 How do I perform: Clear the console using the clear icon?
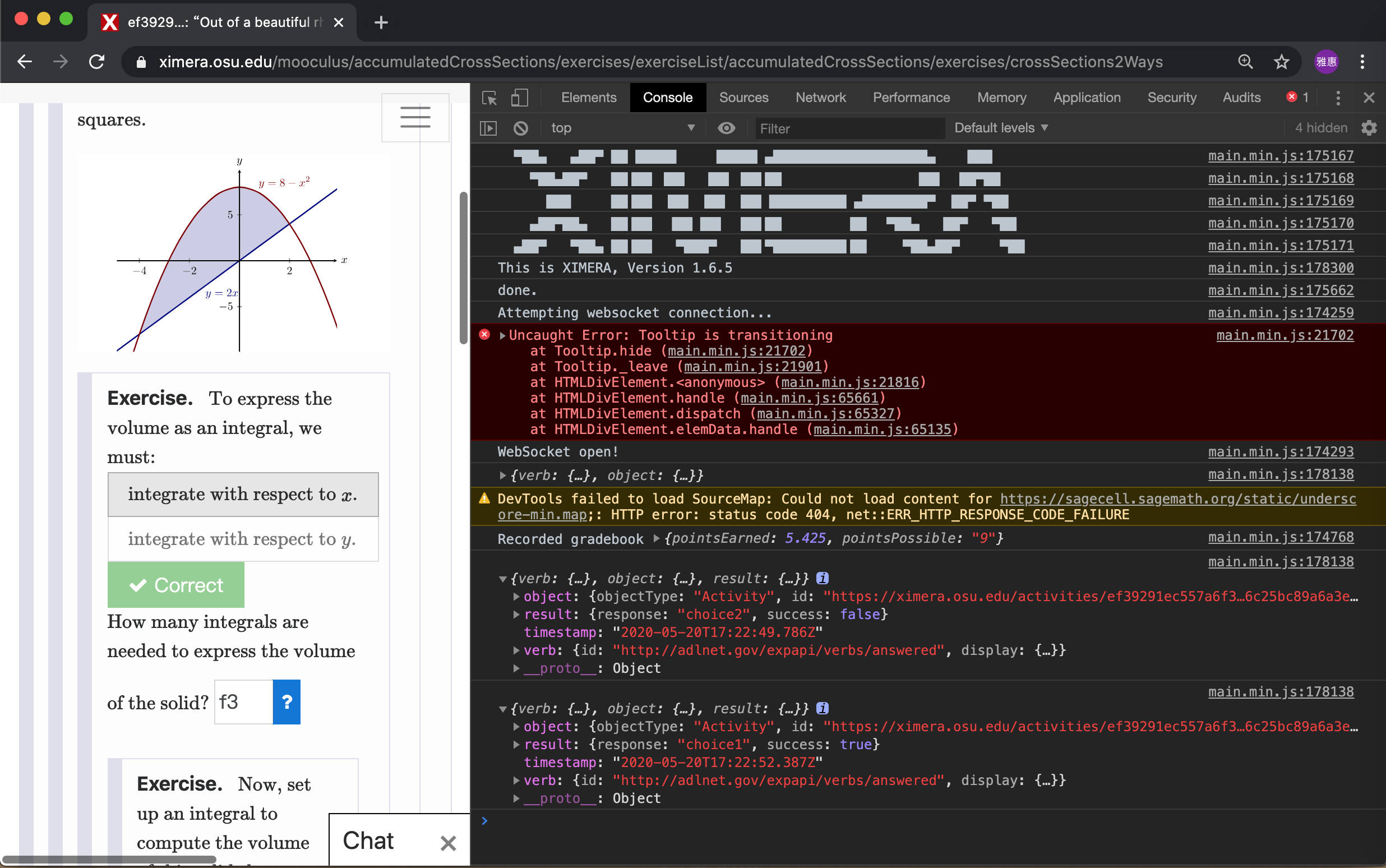pyautogui.click(x=520, y=128)
